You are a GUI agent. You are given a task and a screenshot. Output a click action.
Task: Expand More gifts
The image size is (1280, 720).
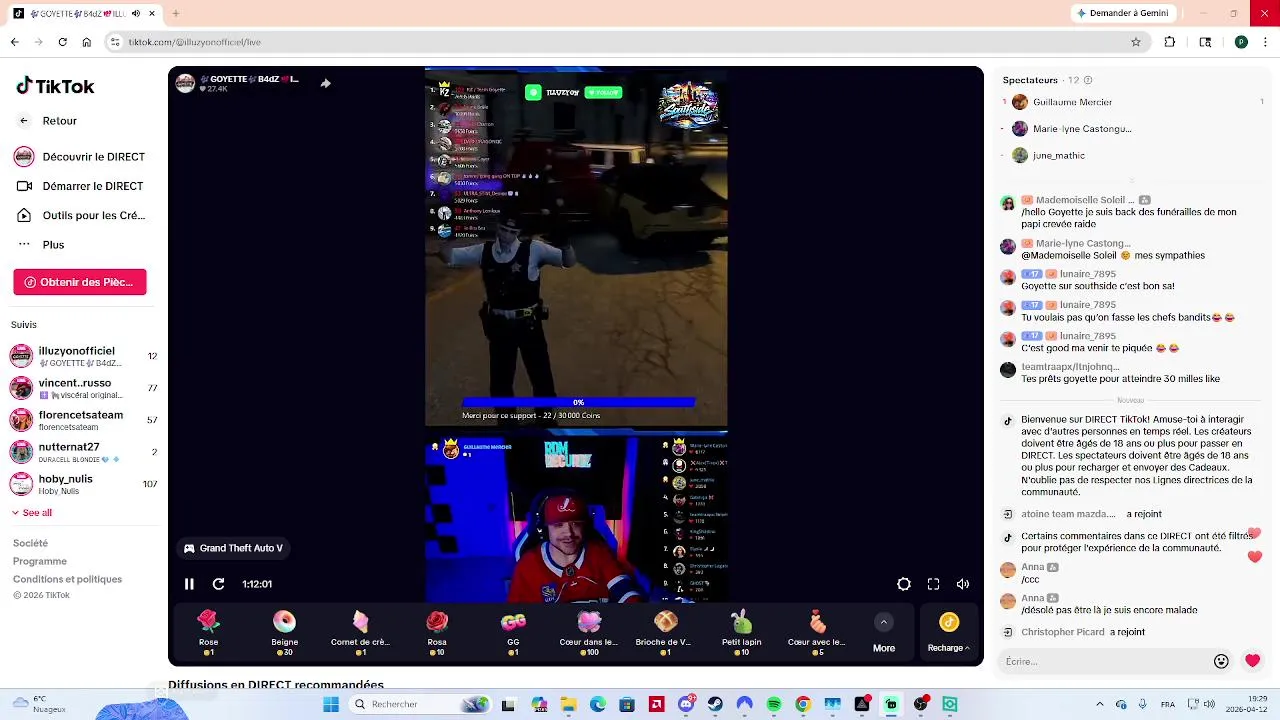pyautogui.click(x=884, y=633)
